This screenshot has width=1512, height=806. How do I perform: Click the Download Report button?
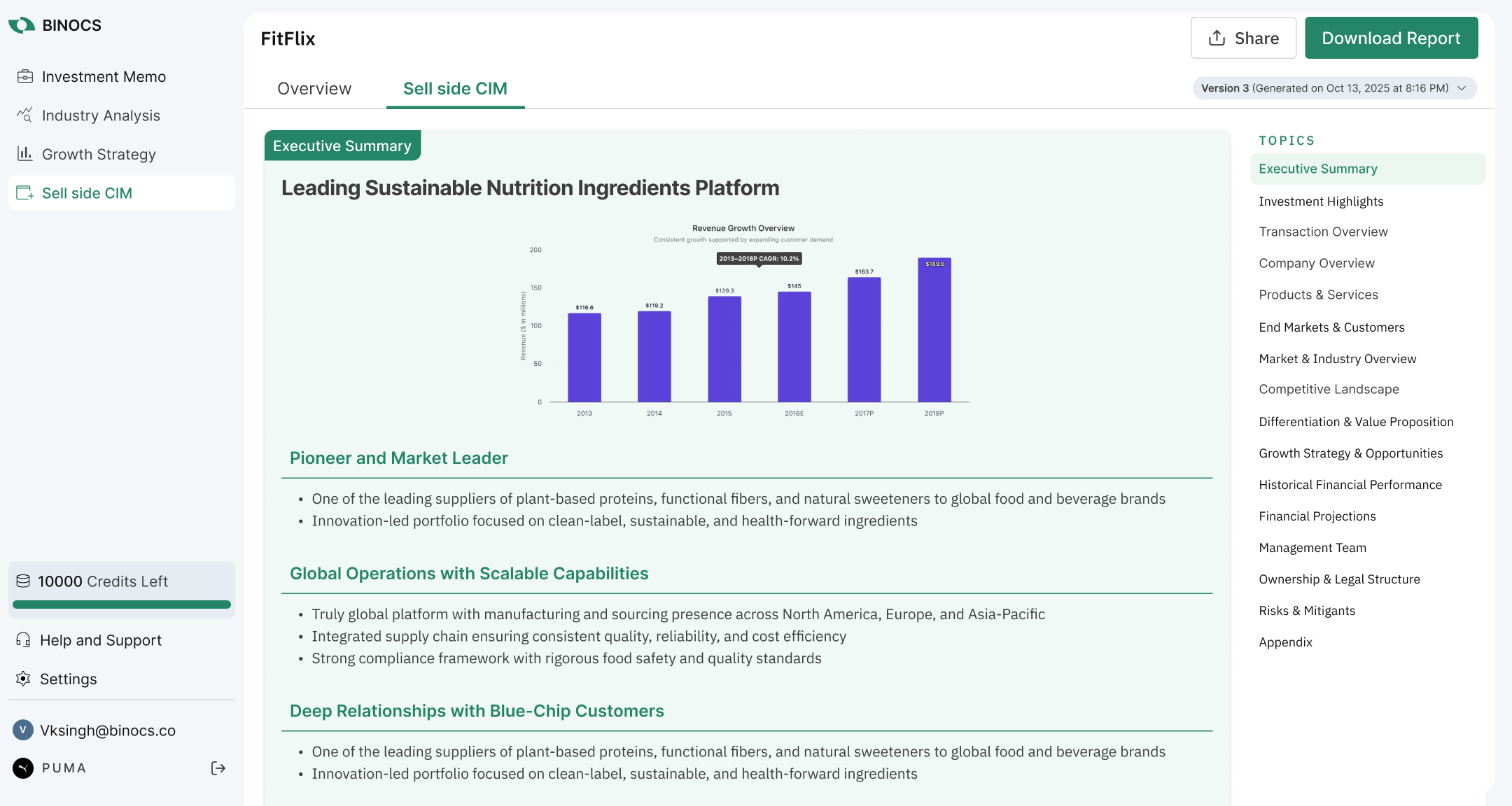(x=1391, y=38)
